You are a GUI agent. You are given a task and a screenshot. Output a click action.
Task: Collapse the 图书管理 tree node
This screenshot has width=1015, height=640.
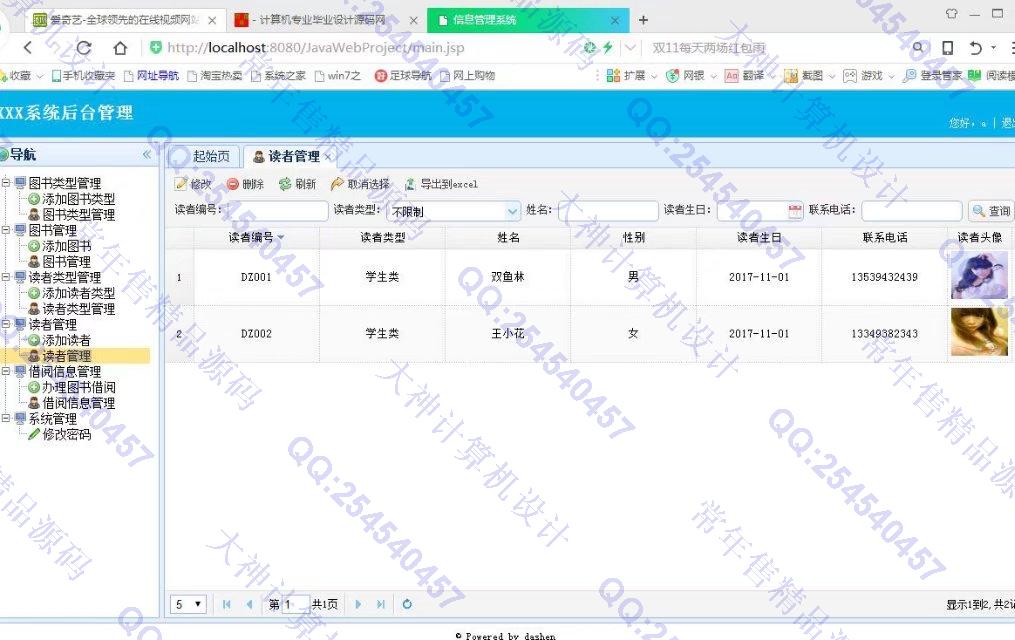pos(7,230)
